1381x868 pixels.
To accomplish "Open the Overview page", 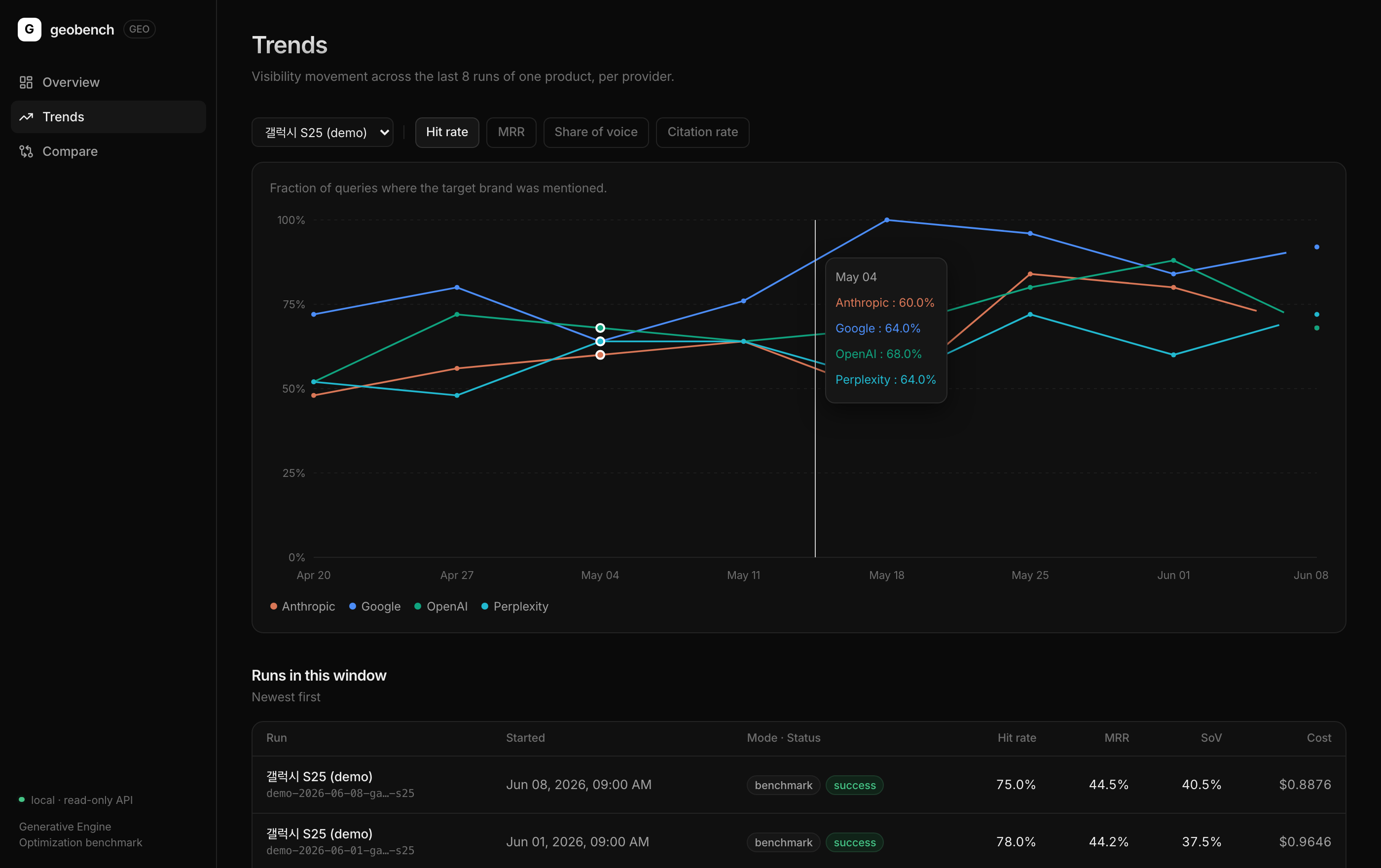I will click(x=109, y=82).
